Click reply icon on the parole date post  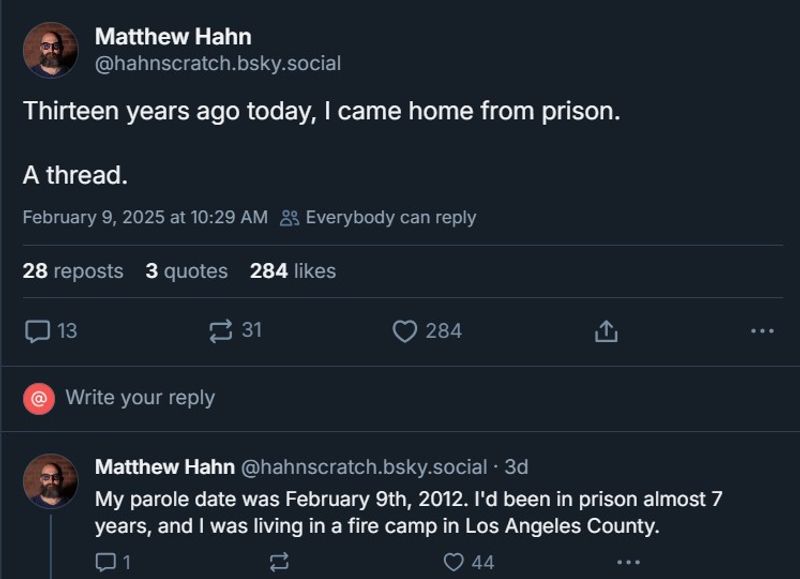pos(106,562)
